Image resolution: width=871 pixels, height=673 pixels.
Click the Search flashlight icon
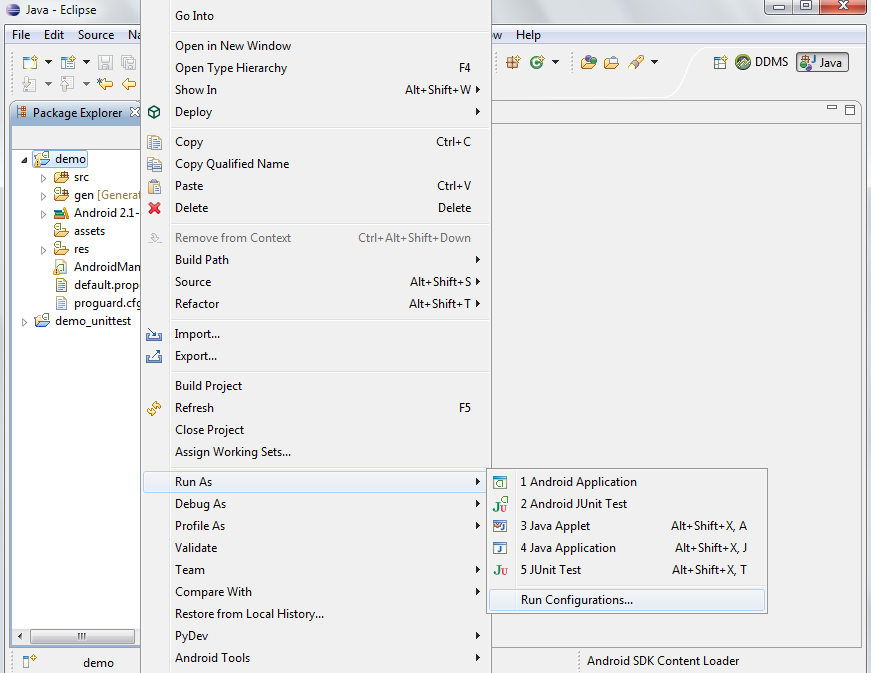click(x=636, y=62)
